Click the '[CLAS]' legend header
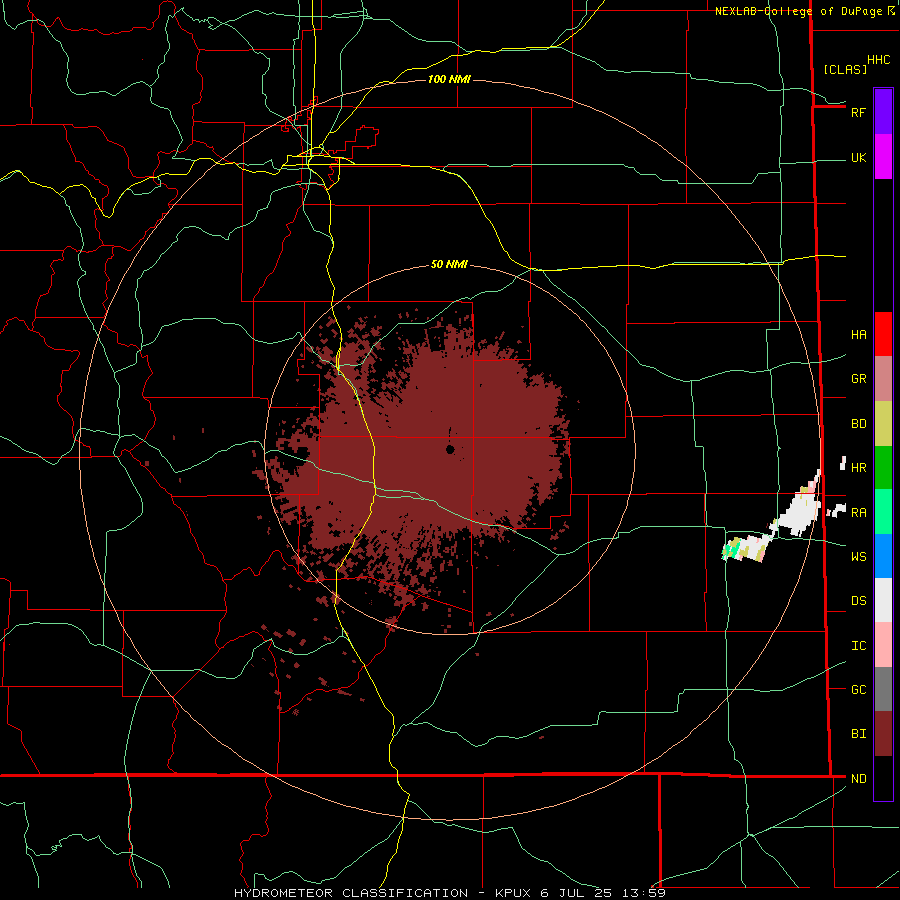 [845, 70]
